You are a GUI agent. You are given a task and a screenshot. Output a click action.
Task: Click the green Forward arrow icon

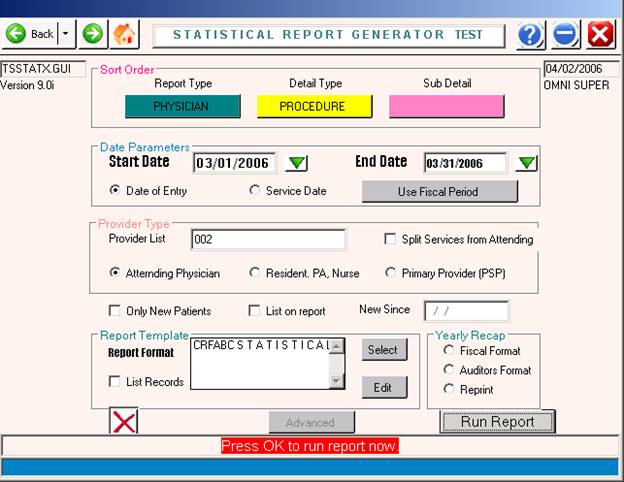92,34
